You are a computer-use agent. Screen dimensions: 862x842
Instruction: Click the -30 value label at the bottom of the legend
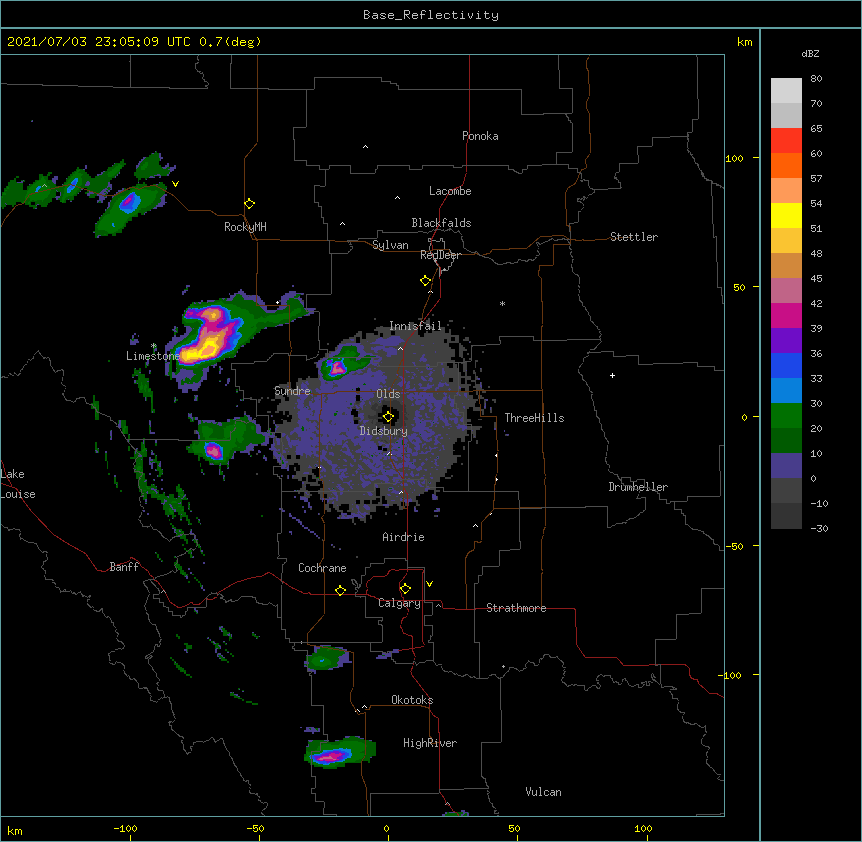click(819, 528)
